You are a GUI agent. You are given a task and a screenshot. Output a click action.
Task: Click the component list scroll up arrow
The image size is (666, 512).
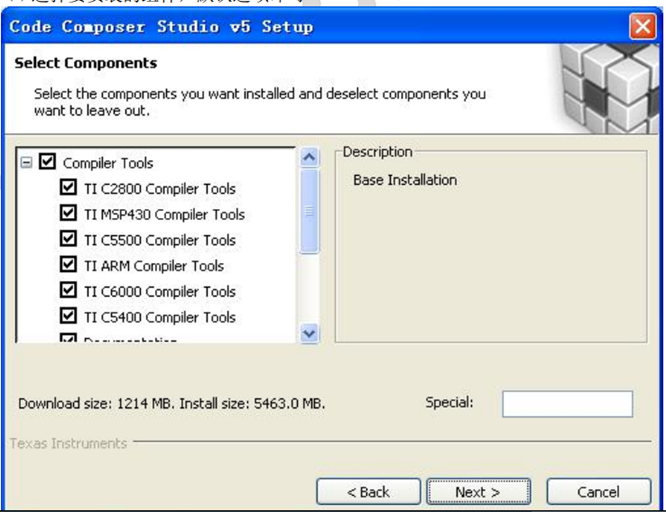tap(309, 158)
